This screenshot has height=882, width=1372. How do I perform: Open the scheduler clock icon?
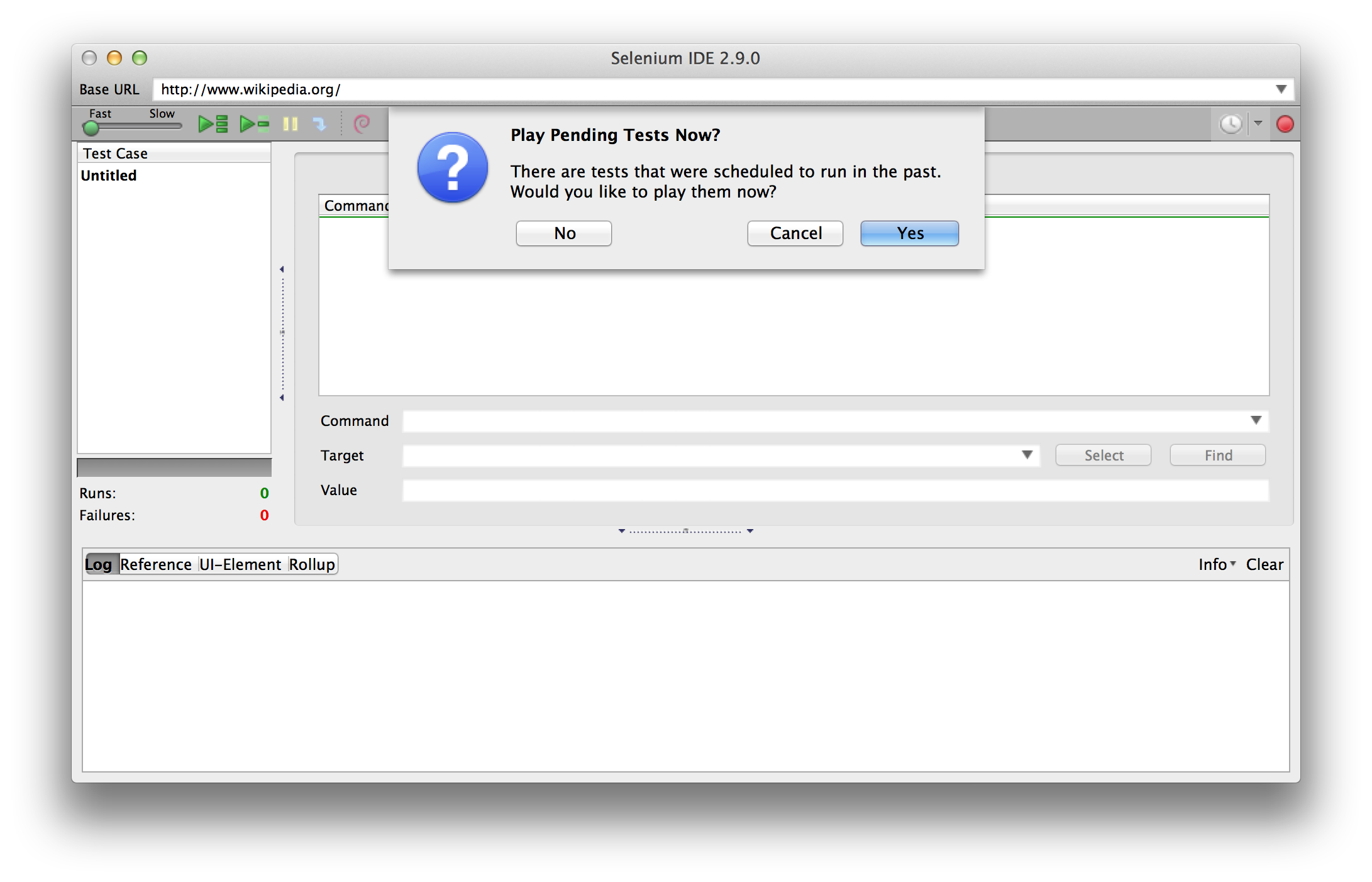pos(1231,124)
